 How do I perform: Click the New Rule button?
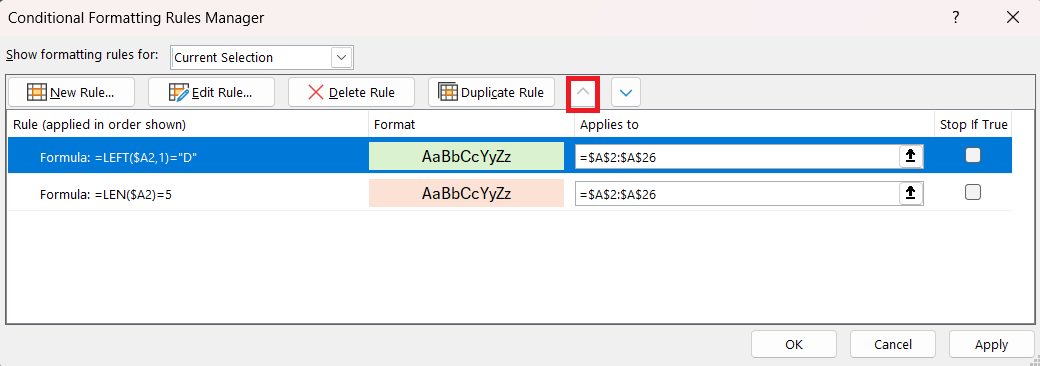[71, 92]
